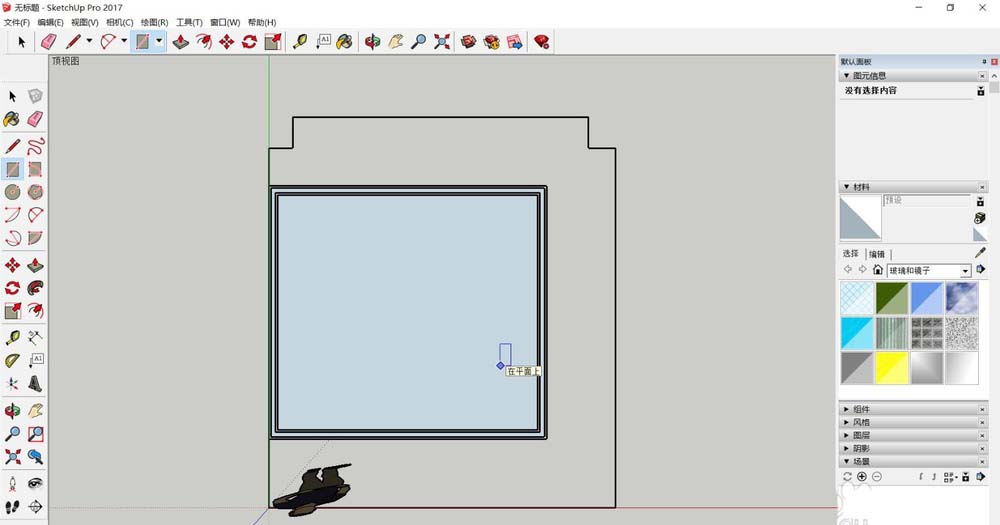Screen dimensions: 1000x525
Task: Select the Protractor tool in left toolbar
Action: click(13, 361)
